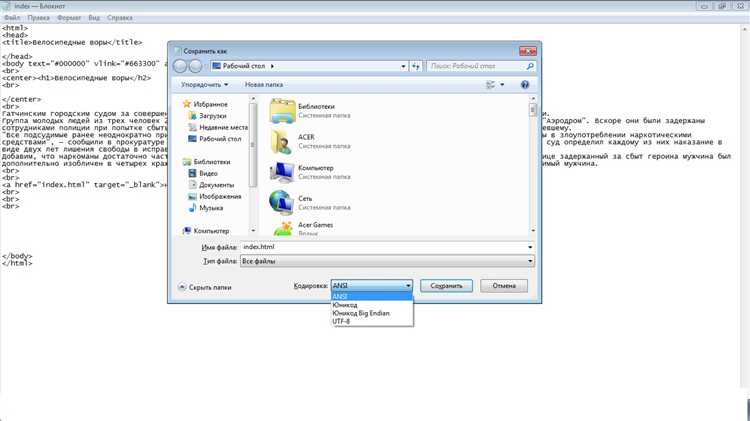Click the Рабочий стол address bar path
Screen dimensions: 750x421
[243, 66]
